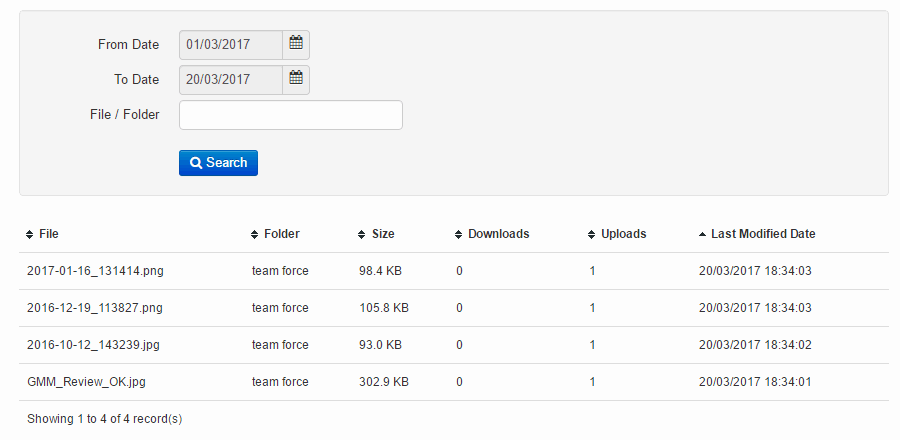Image resolution: width=900 pixels, height=440 pixels.
Task: Click the Last Modified Date header label
Action: tap(763, 234)
